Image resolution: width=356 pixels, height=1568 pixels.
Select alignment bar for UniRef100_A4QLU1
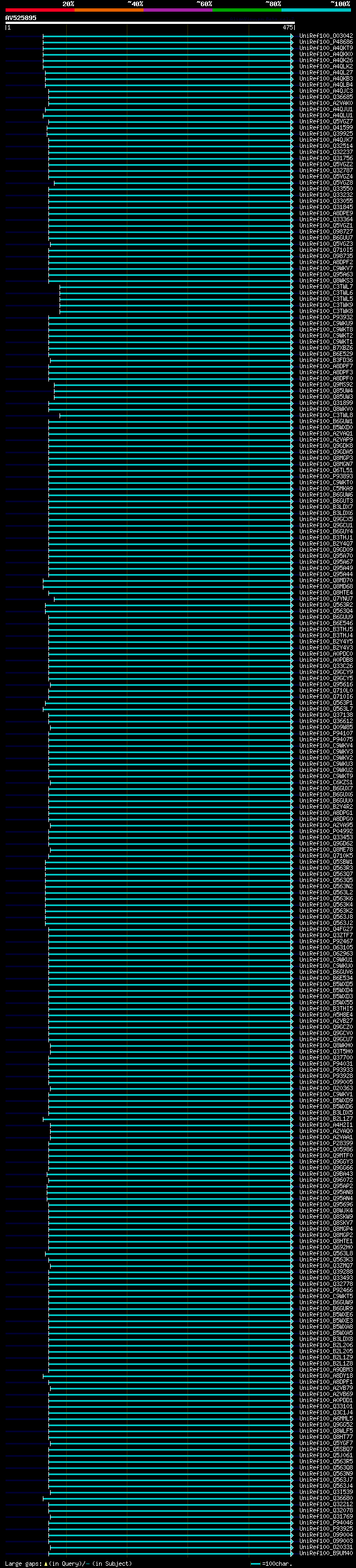pos(168,115)
